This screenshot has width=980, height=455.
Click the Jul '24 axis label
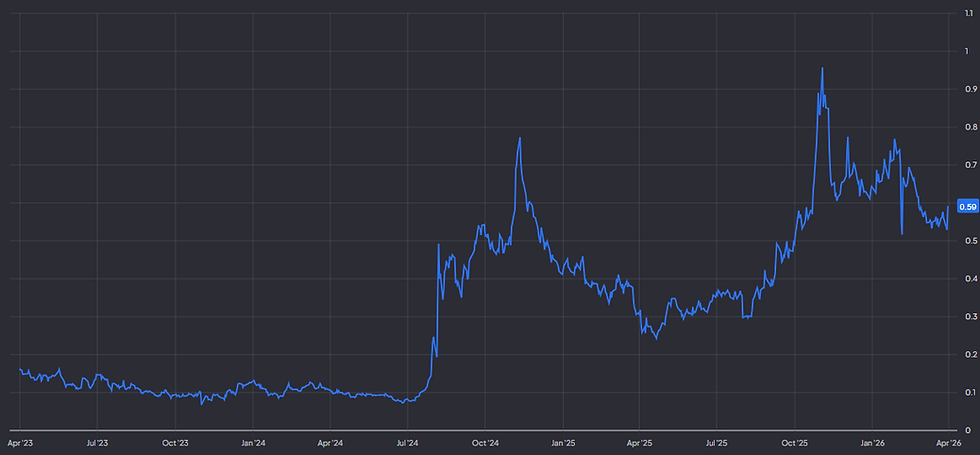coord(408,443)
